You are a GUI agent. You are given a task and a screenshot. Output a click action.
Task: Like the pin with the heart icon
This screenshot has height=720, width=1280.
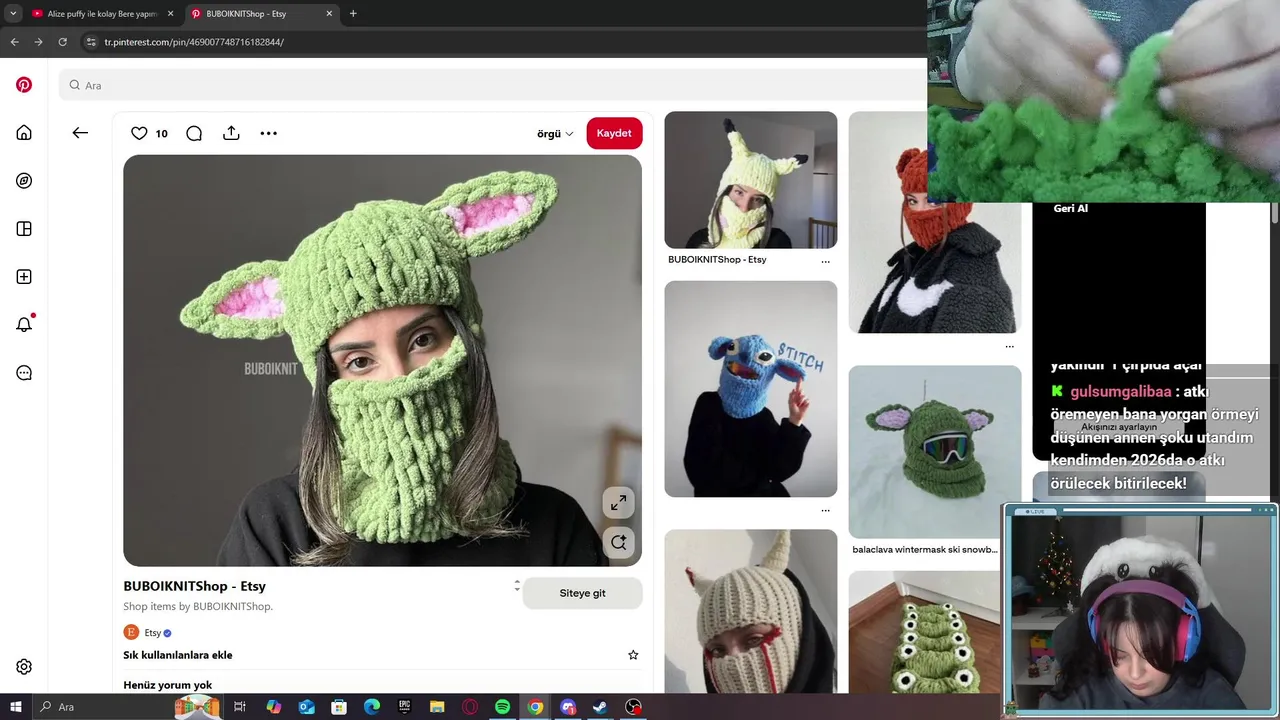(139, 133)
